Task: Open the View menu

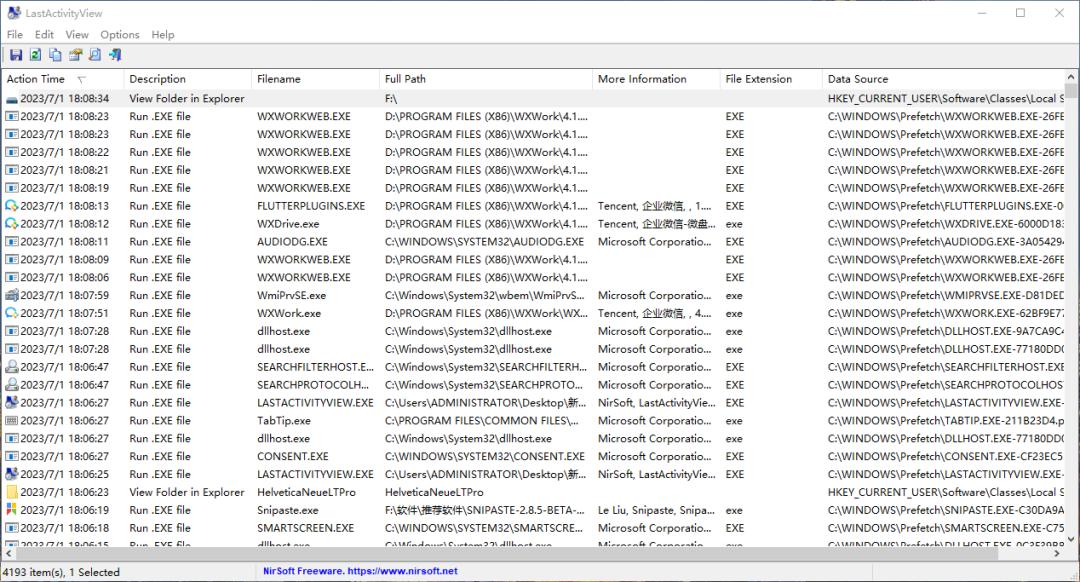Action: (x=77, y=34)
